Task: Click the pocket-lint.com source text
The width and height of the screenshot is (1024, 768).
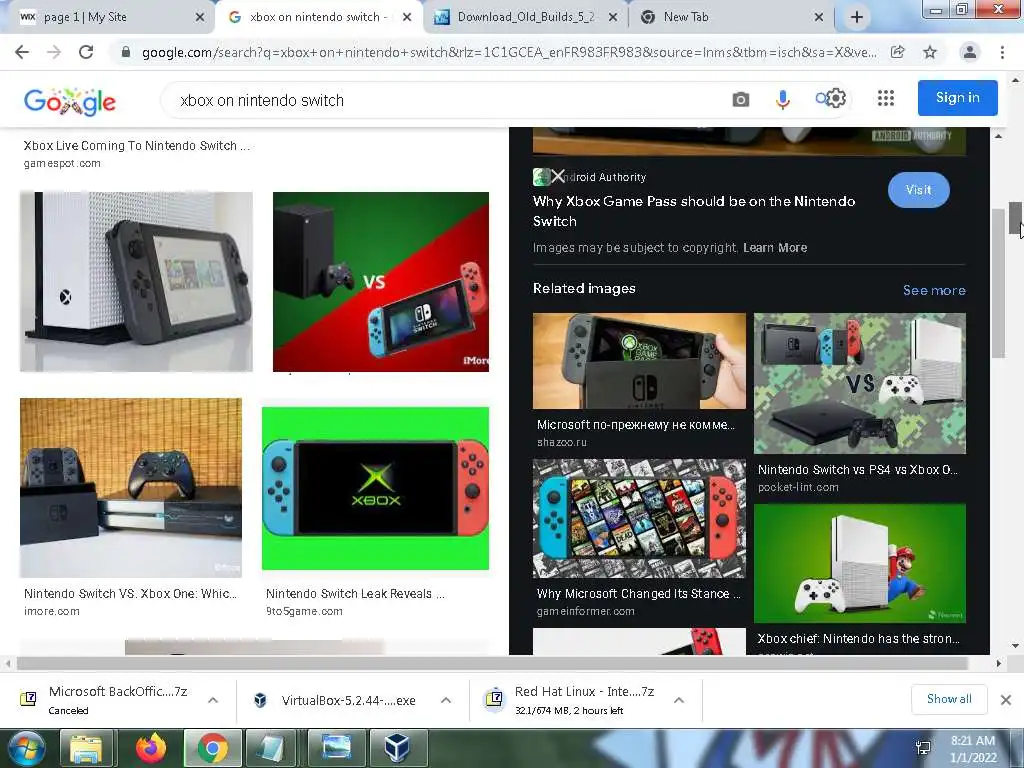Action: click(798, 487)
